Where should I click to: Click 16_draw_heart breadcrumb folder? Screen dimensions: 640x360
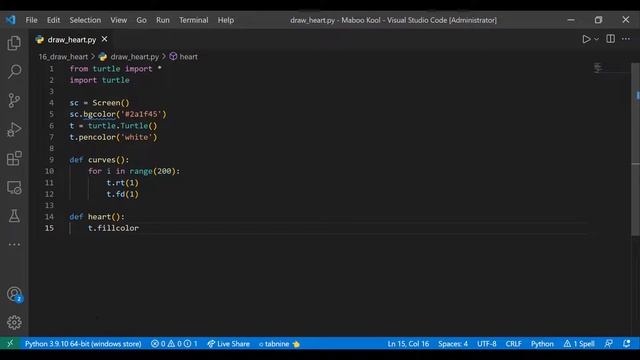click(x=63, y=57)
